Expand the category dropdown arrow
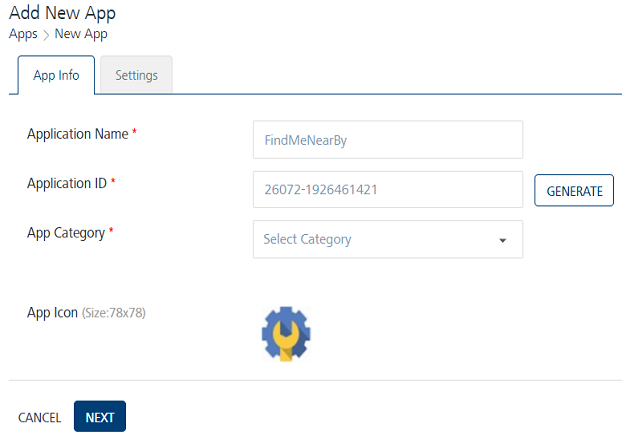This screenshot has height=437, width=622. (x=502, y=240)
